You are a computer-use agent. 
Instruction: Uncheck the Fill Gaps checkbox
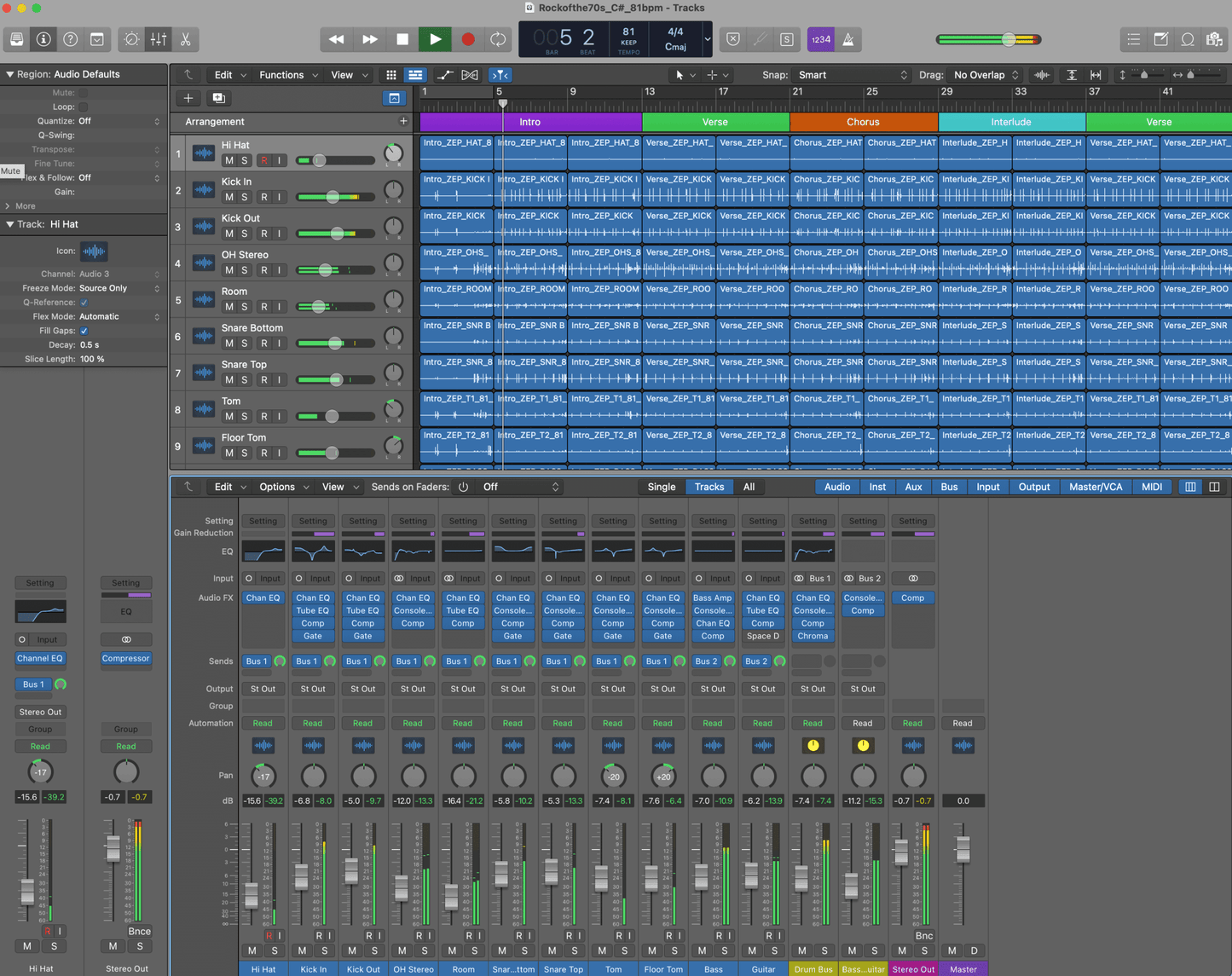pyautogui.click(x=84, y=331)
